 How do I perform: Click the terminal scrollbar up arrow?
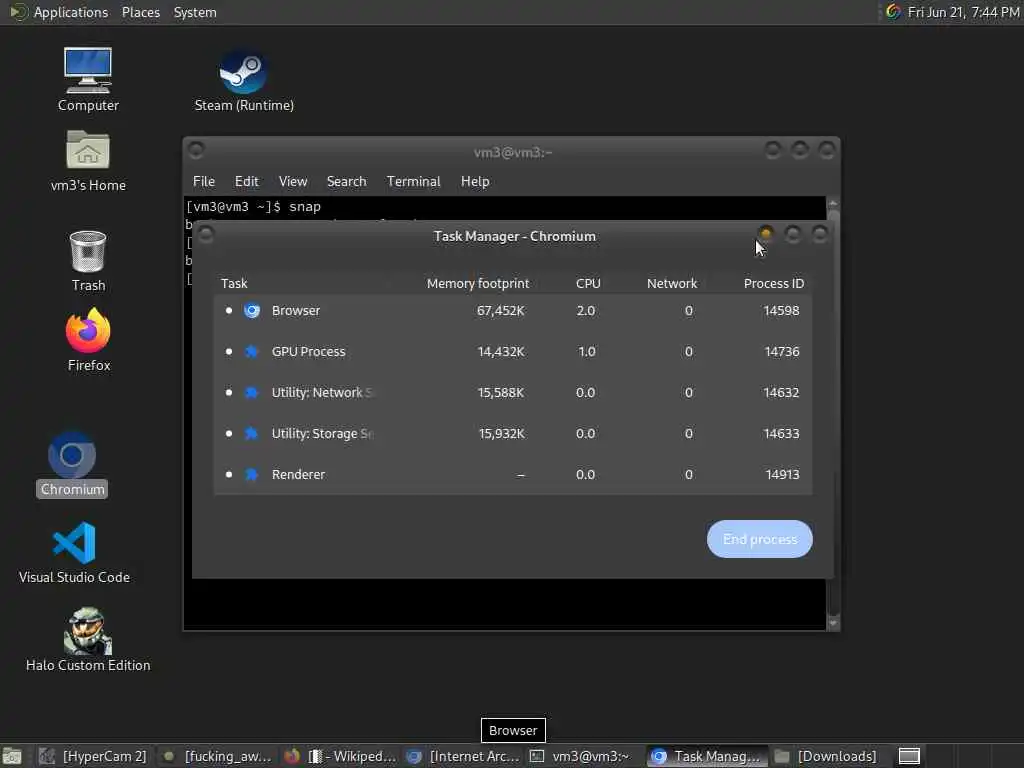click(833, 204)
